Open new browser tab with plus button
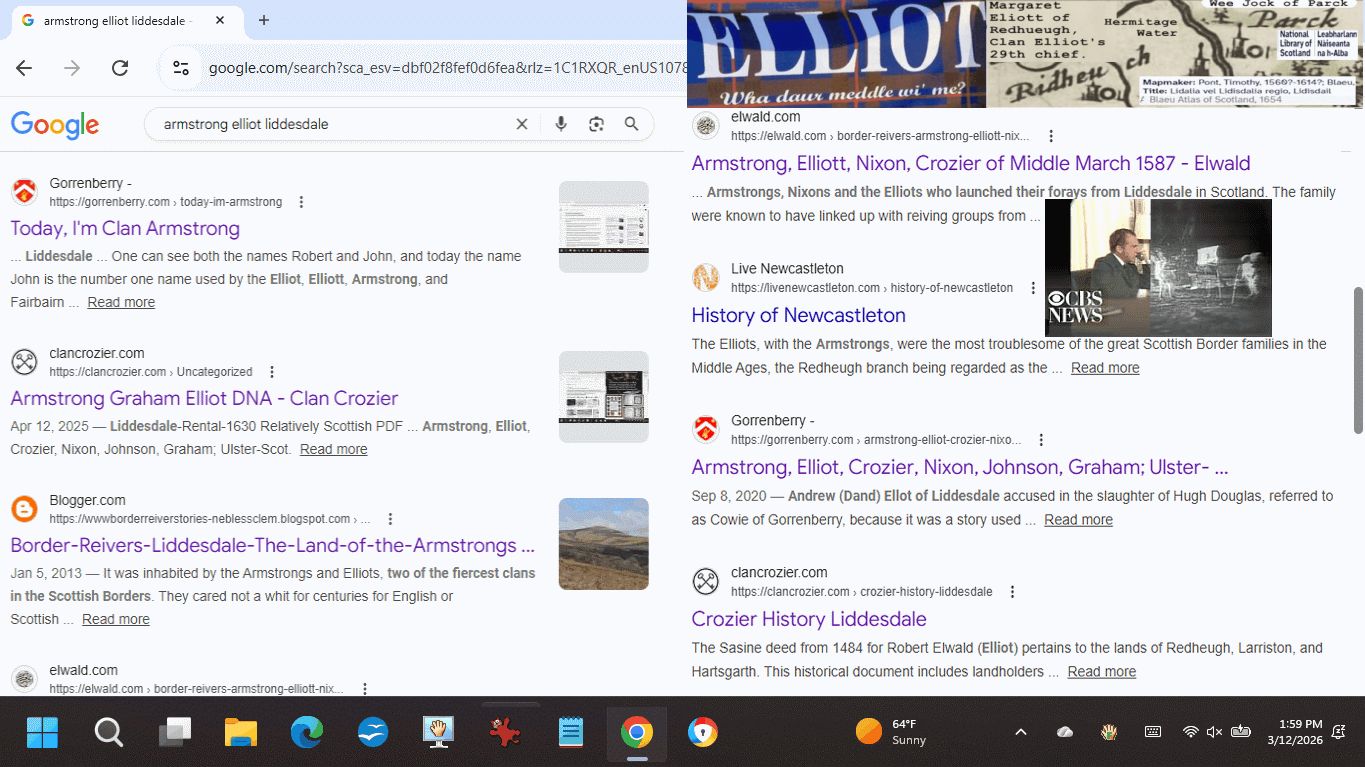The width and height of the screenshot is (1365, 767). pyautogui.click(x=264, y=20)
